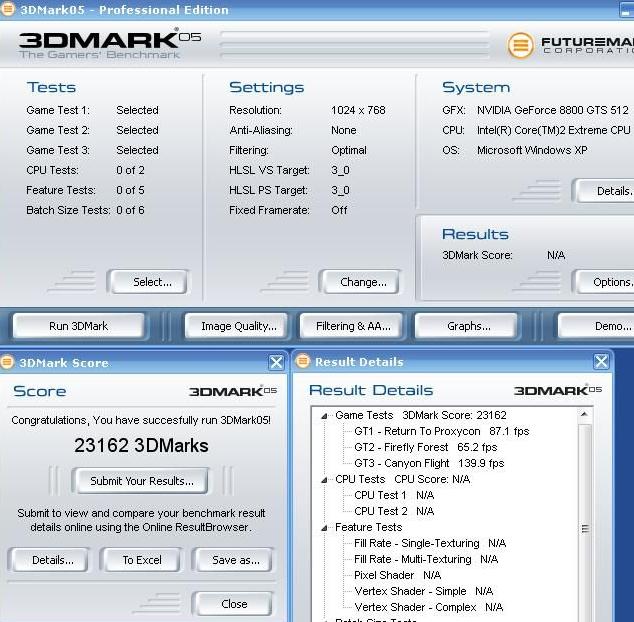Image resolution: width=634 pixels, height=622 pixels.
Task: Select the Pixel Shader row
Action: pos(397,575)
